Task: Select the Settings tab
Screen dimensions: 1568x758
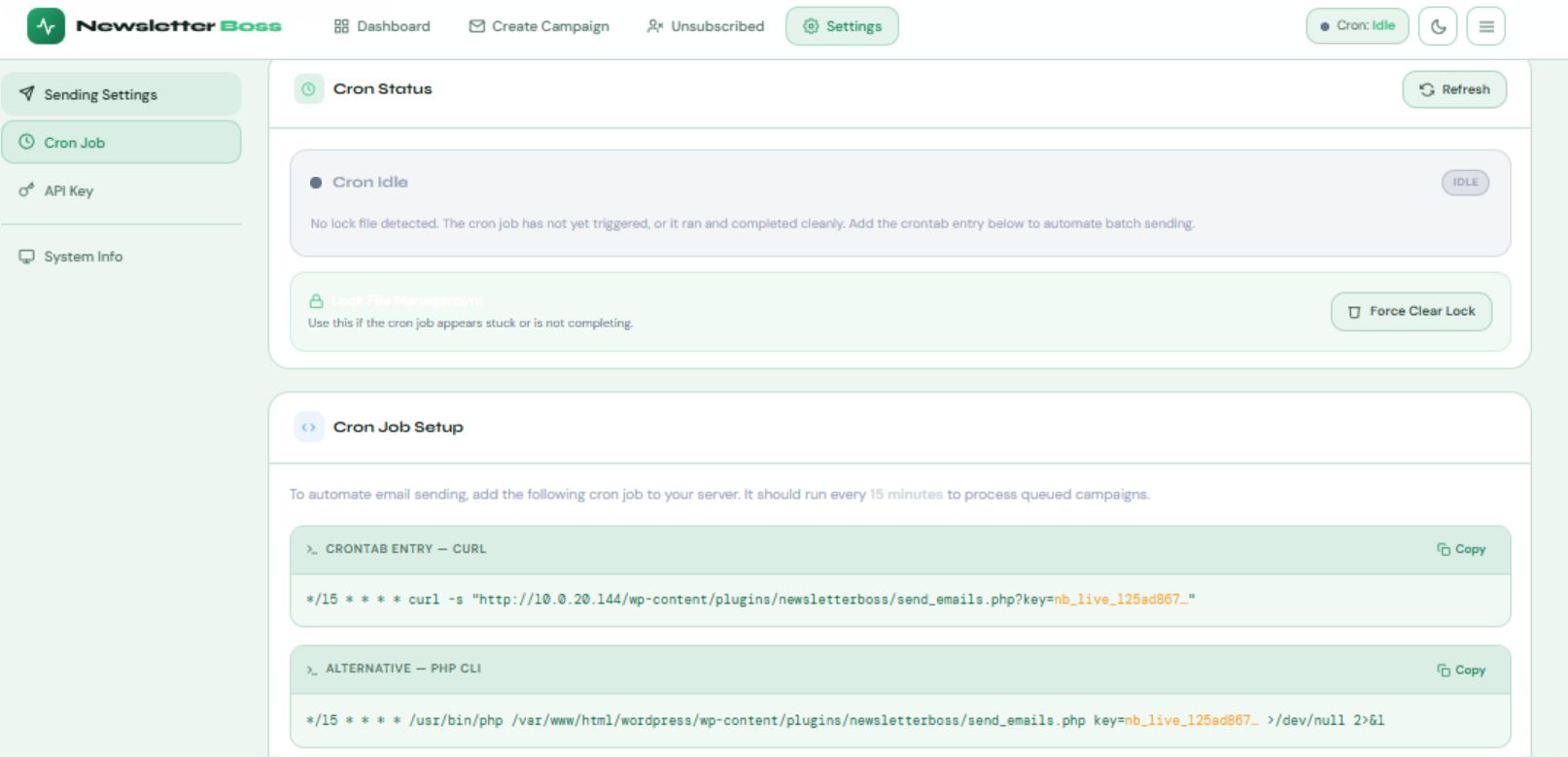Action: click(x=842, y=26)
